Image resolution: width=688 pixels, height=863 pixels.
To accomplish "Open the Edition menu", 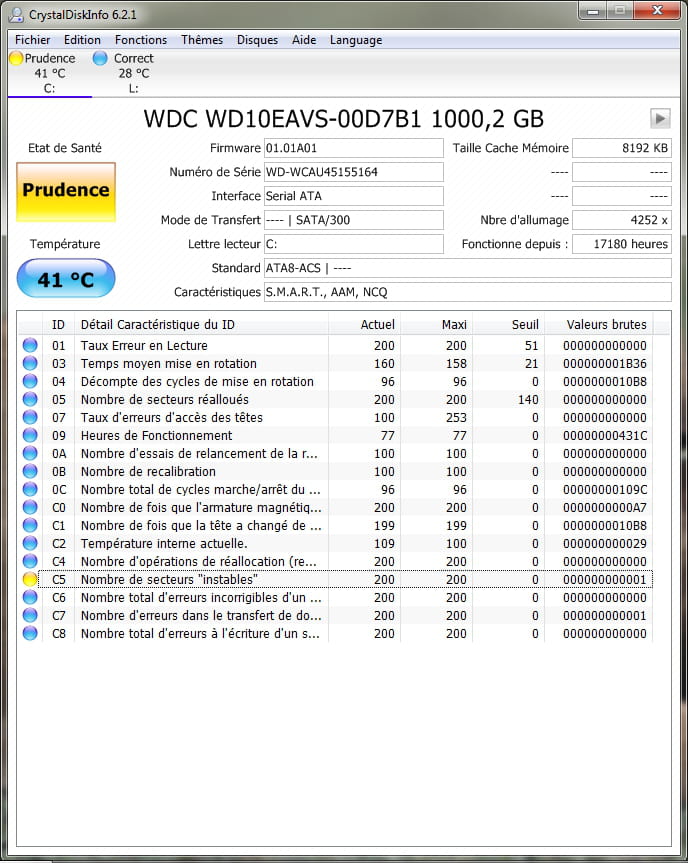I will click(82, 40).
